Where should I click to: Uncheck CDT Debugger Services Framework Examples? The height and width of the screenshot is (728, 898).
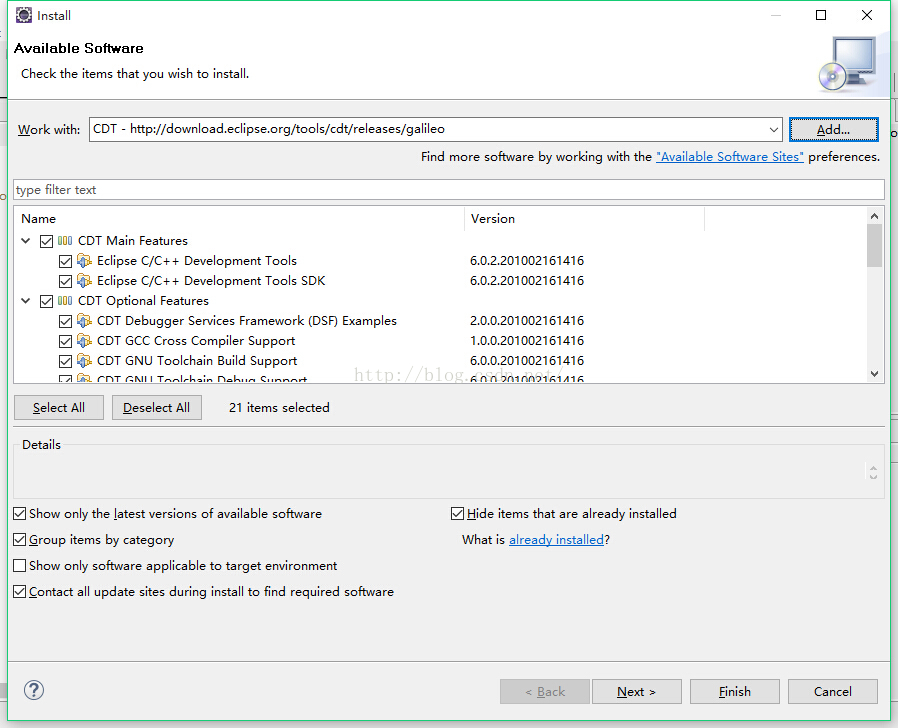coord(65,321)
